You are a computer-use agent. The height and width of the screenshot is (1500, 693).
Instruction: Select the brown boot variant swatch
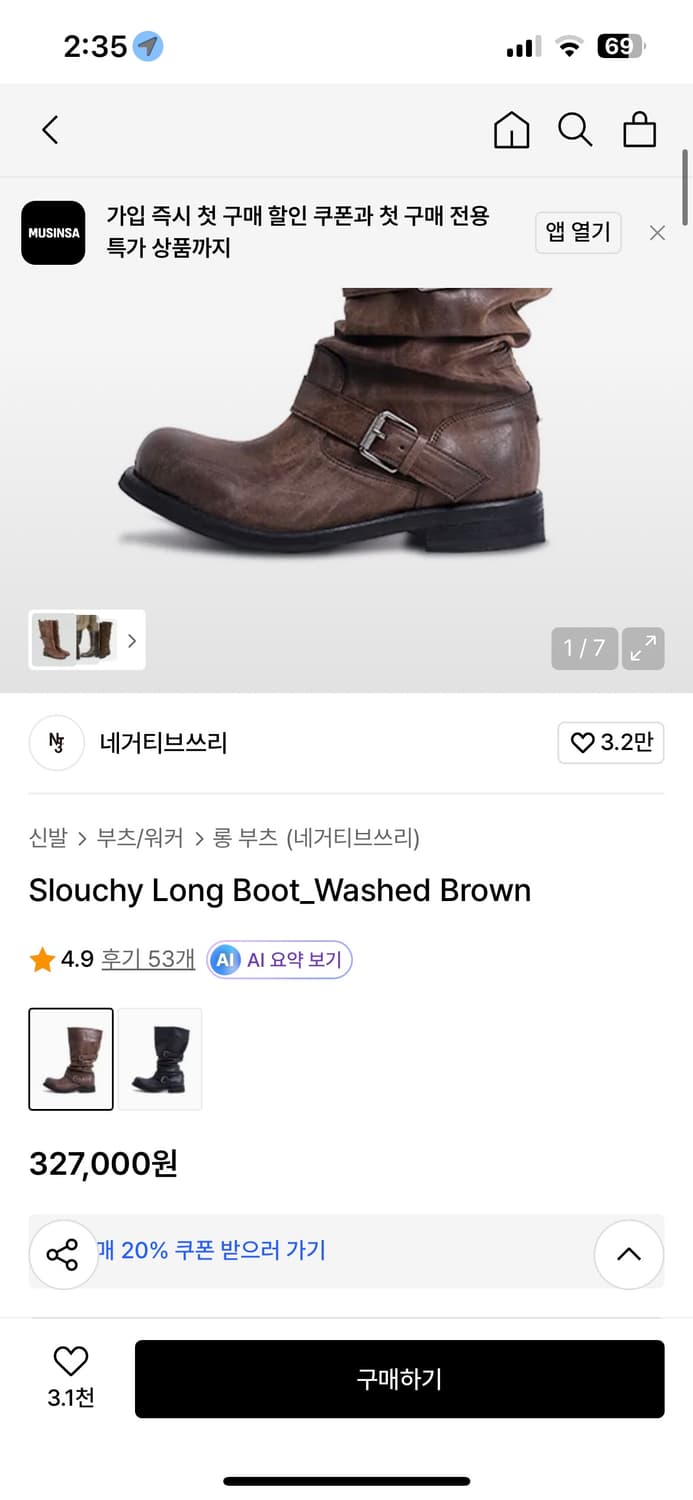[71, 1058]
